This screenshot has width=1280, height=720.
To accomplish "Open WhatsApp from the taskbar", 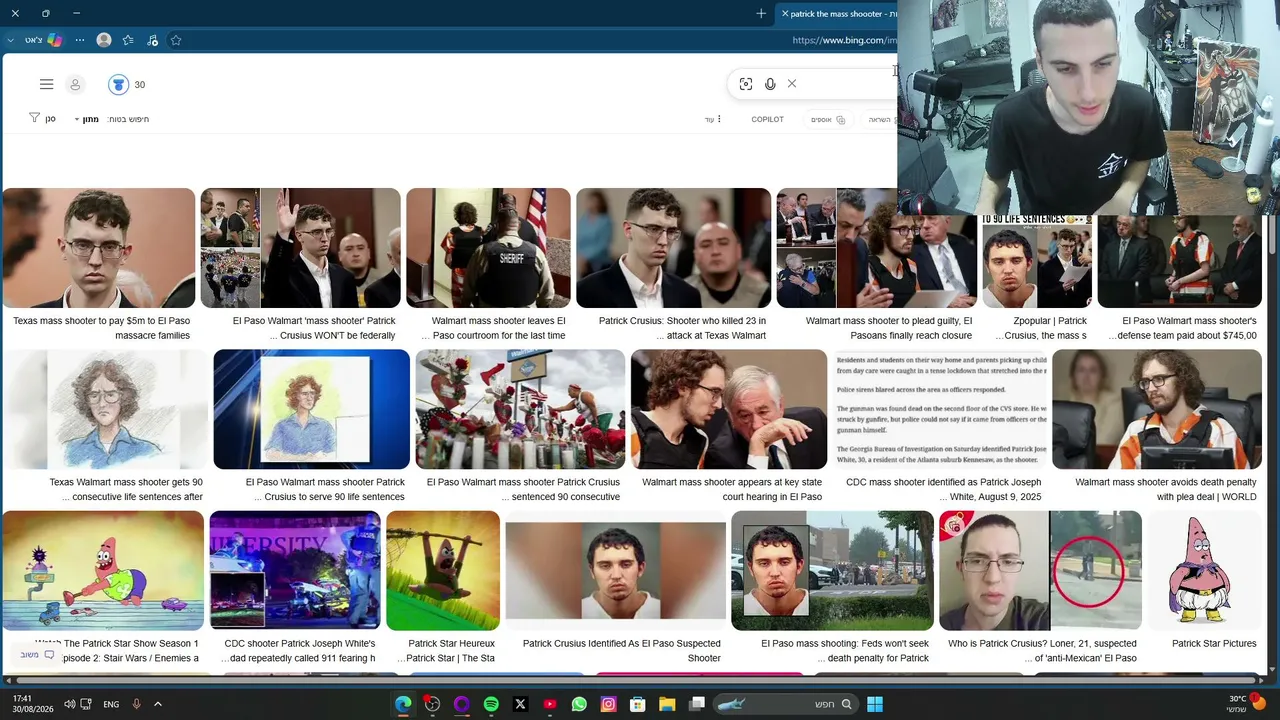I will 579,704.
